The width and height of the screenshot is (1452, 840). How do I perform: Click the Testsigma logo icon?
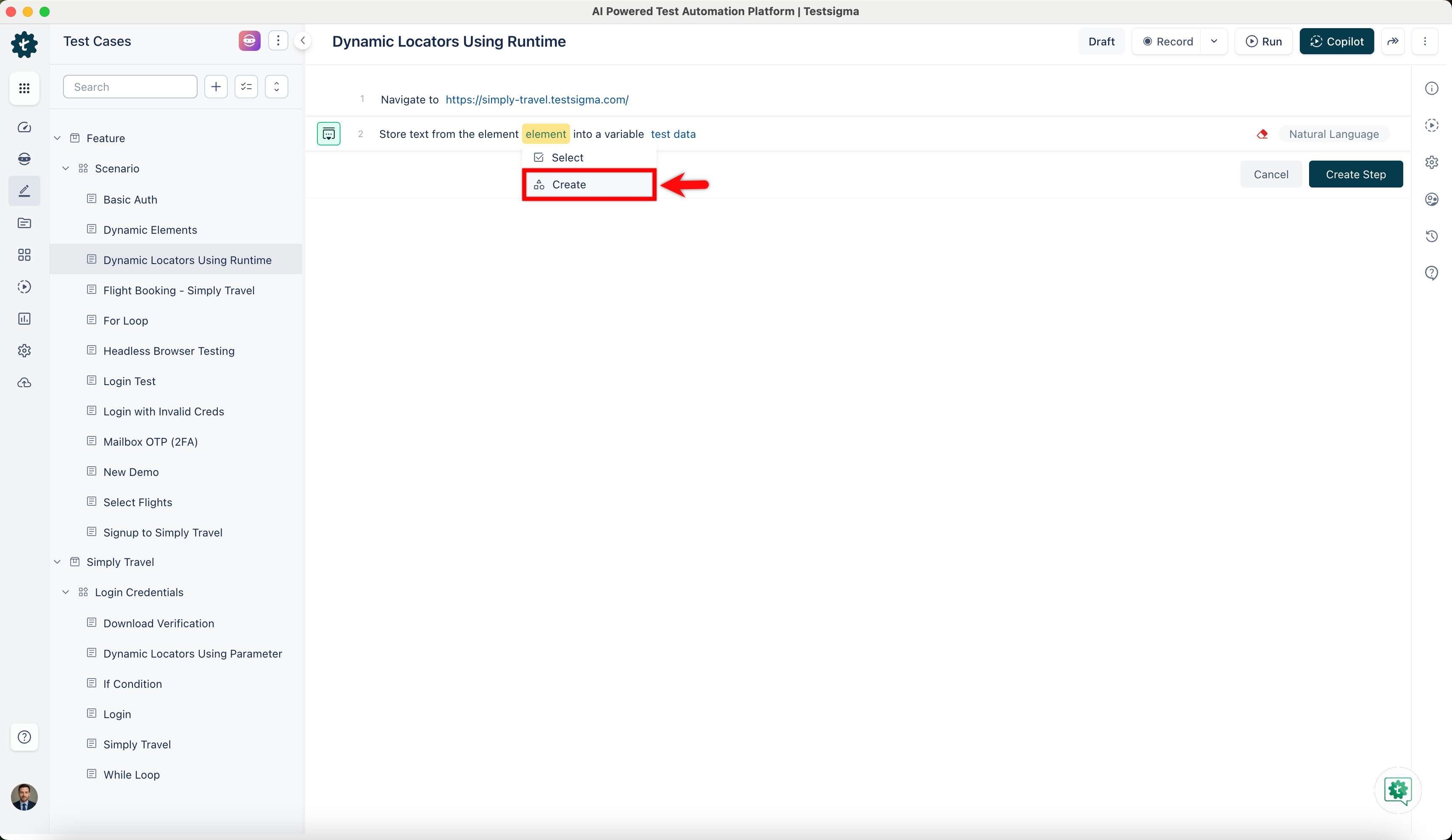(x=24, y=45)
